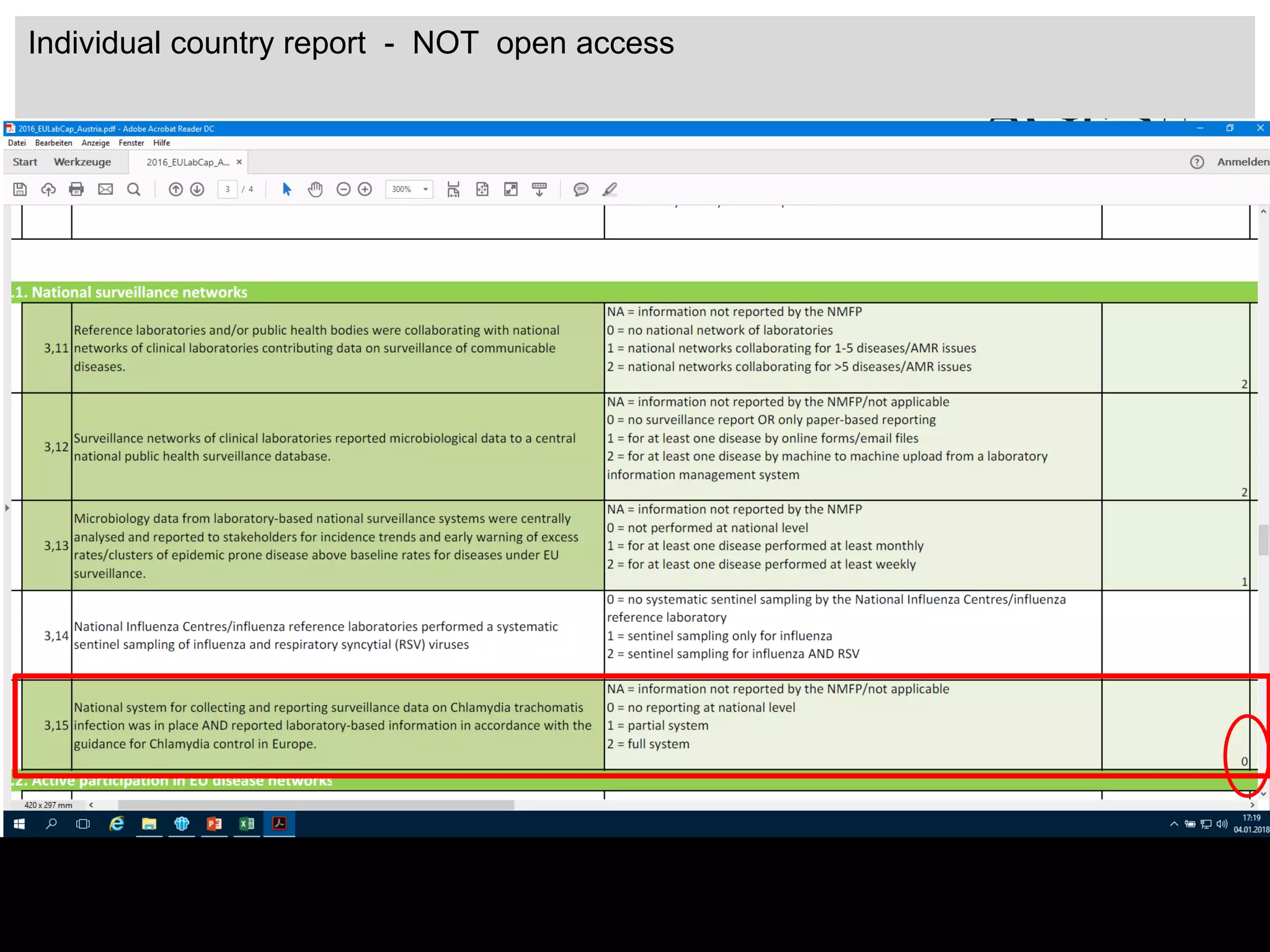The width and height of the screenshot is (1270, 952).
Task: Click the read mode keyboard icon
Action: 540,189
